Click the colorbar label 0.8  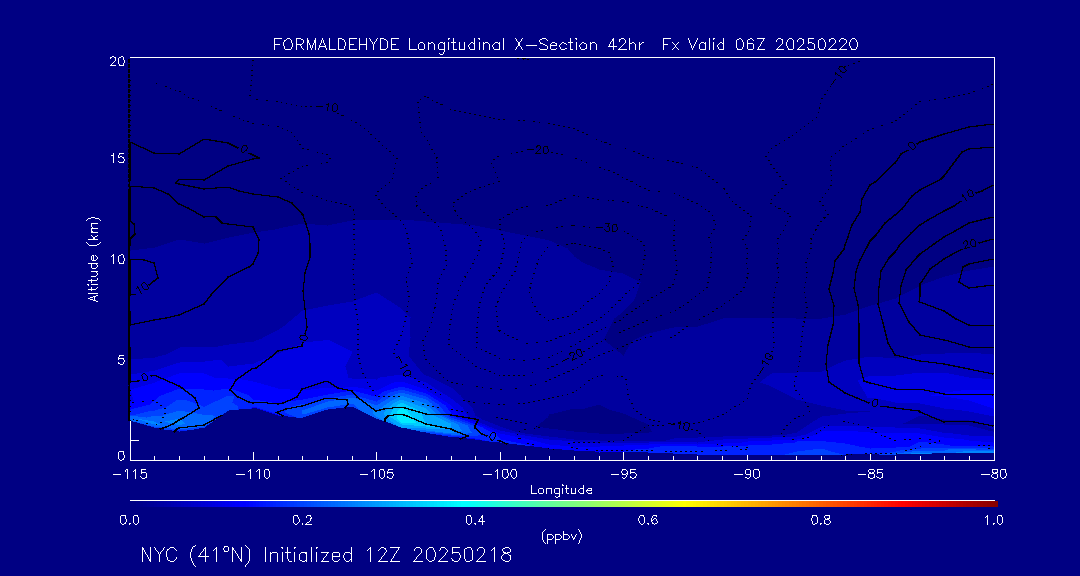tap(821, 521)
